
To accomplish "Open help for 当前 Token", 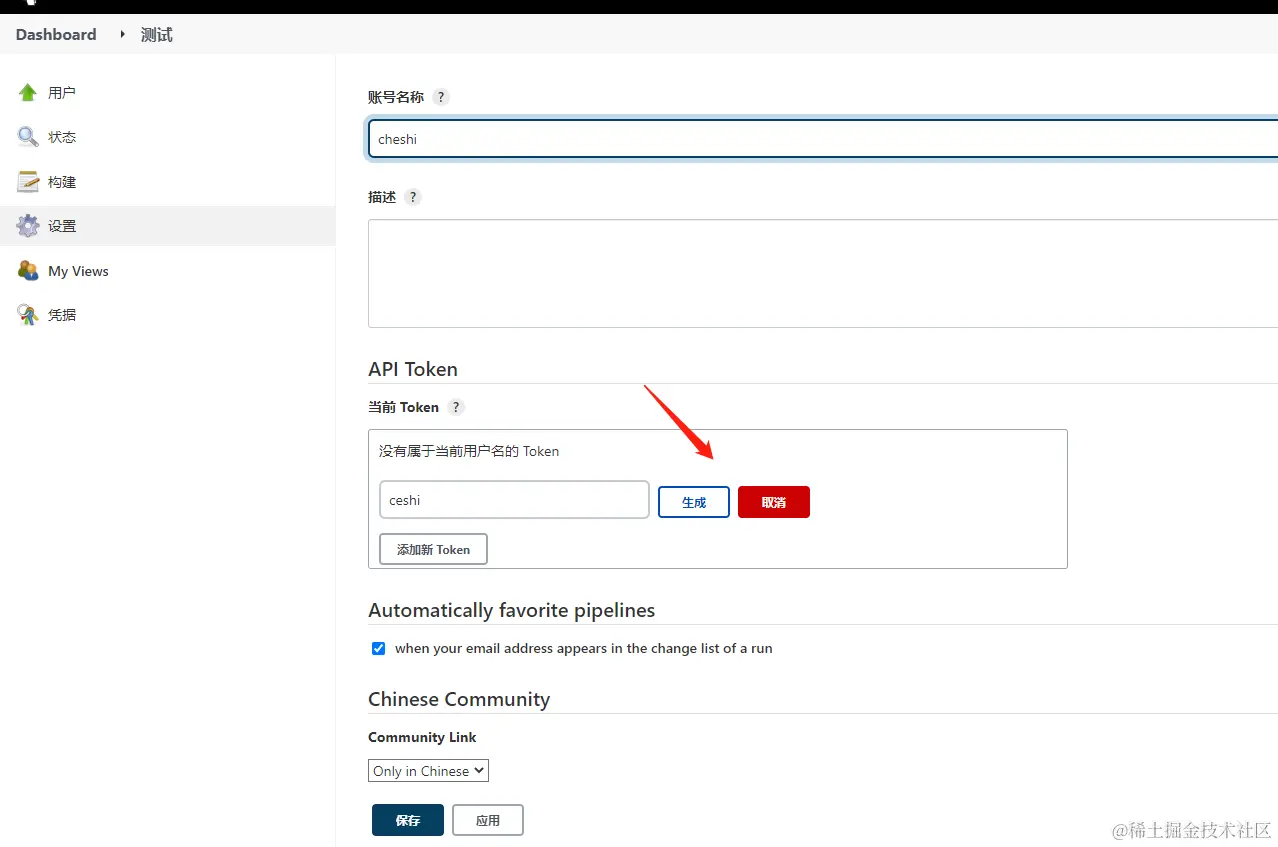I will [456, 407].
